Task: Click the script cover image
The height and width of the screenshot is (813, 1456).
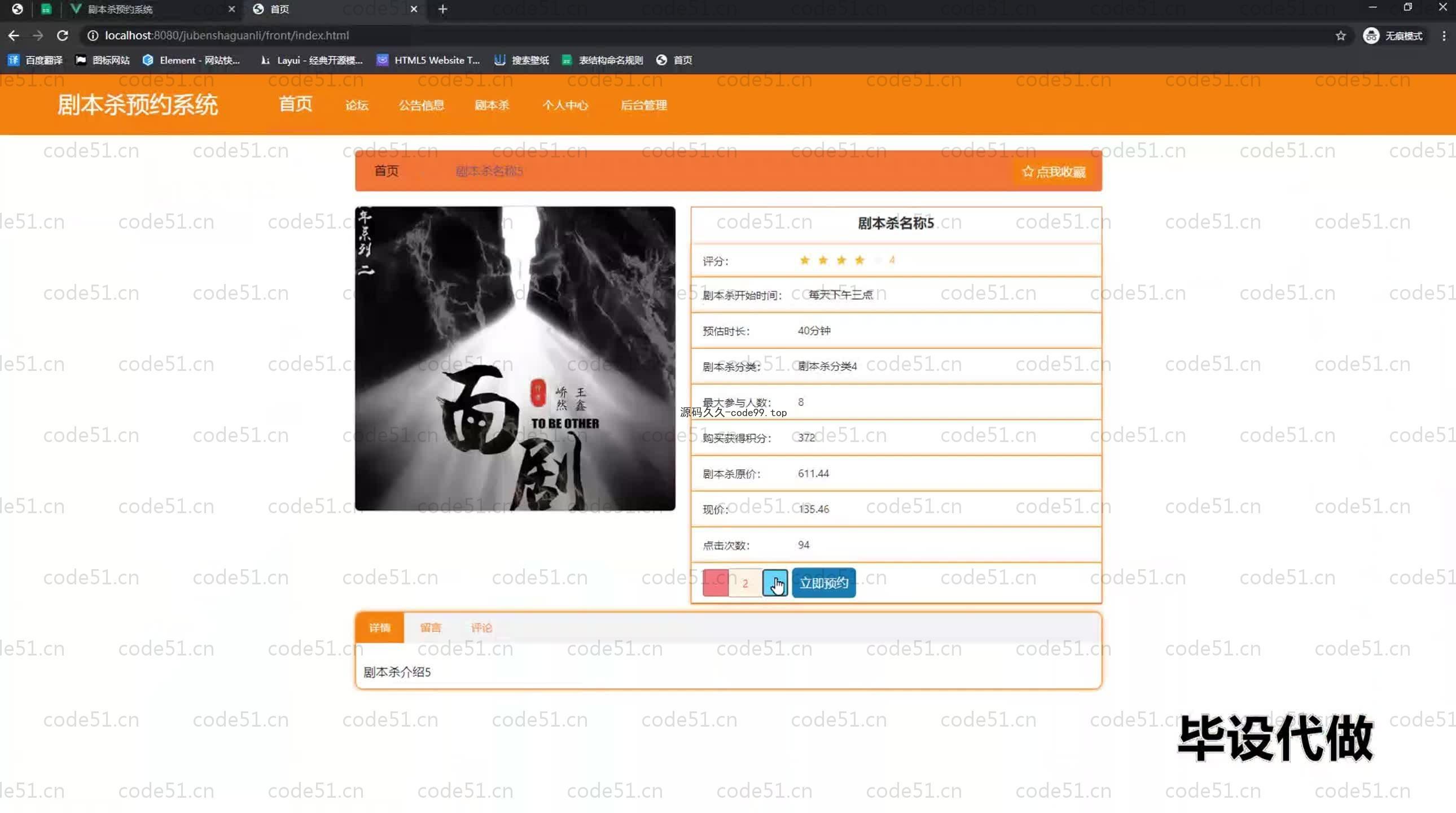Action: (x=515, y=359)
